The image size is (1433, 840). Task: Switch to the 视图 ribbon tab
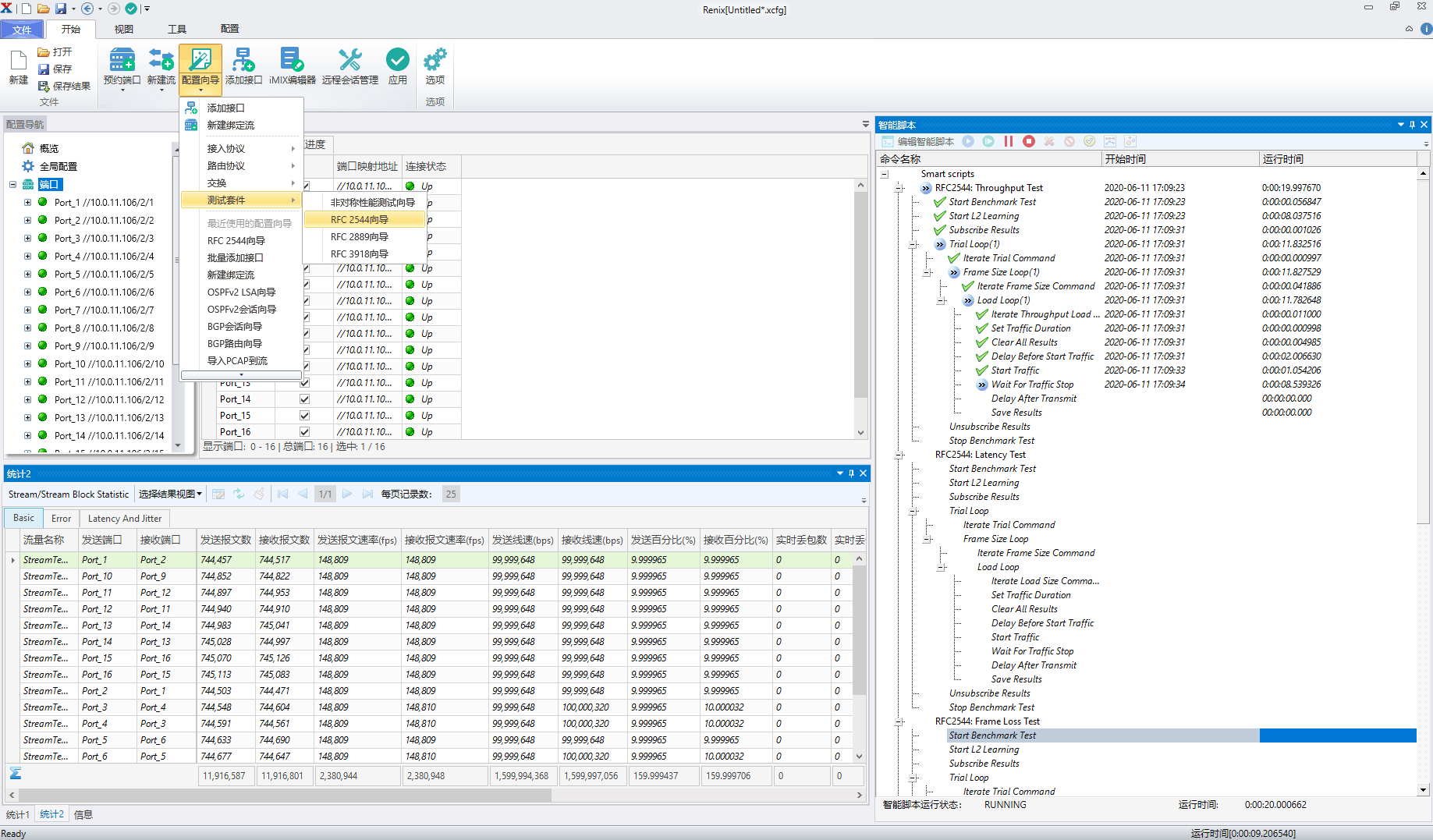tap(124, 29)
